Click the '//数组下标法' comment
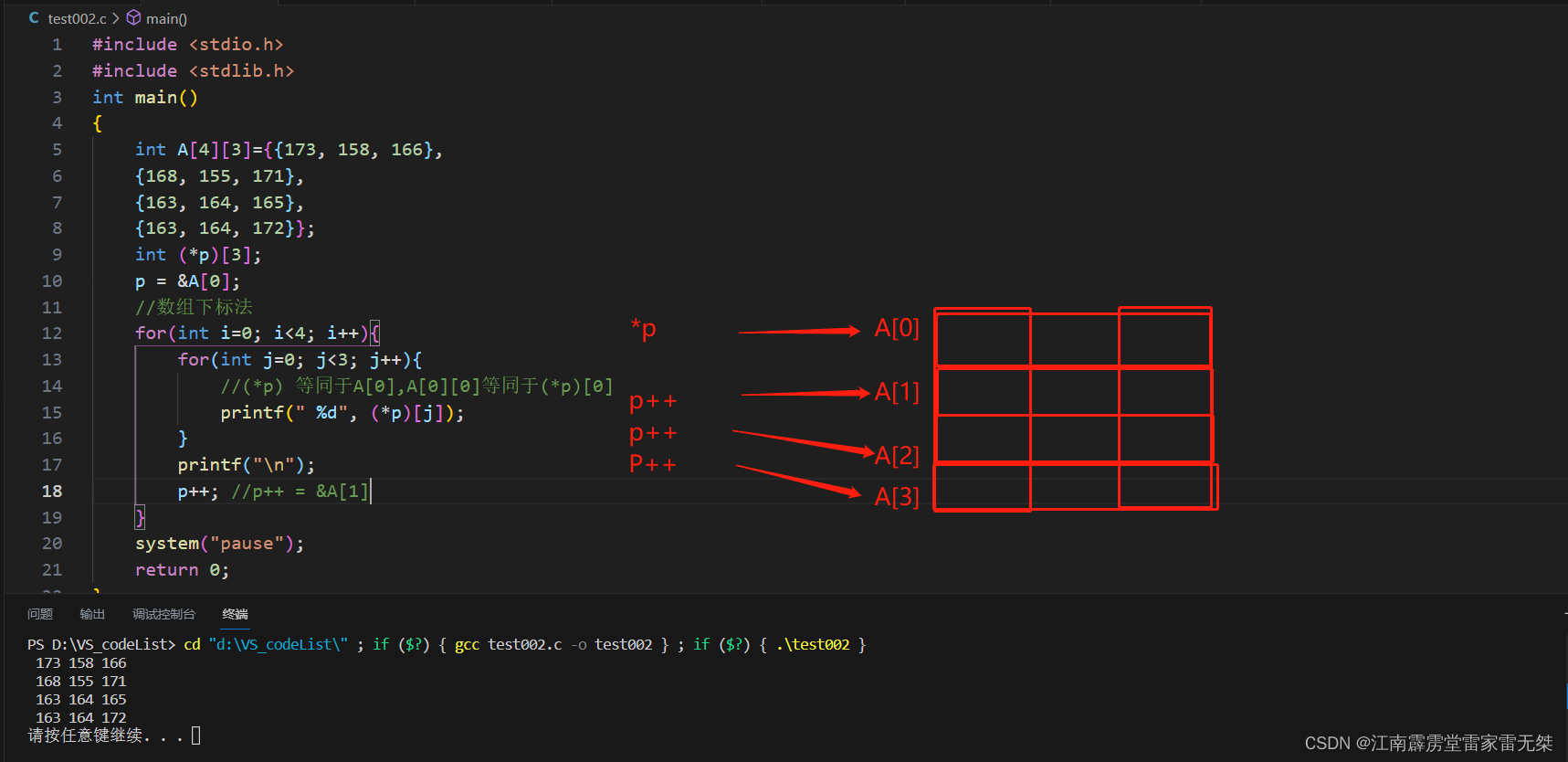 pyautogui.click(x=194, y=307)
